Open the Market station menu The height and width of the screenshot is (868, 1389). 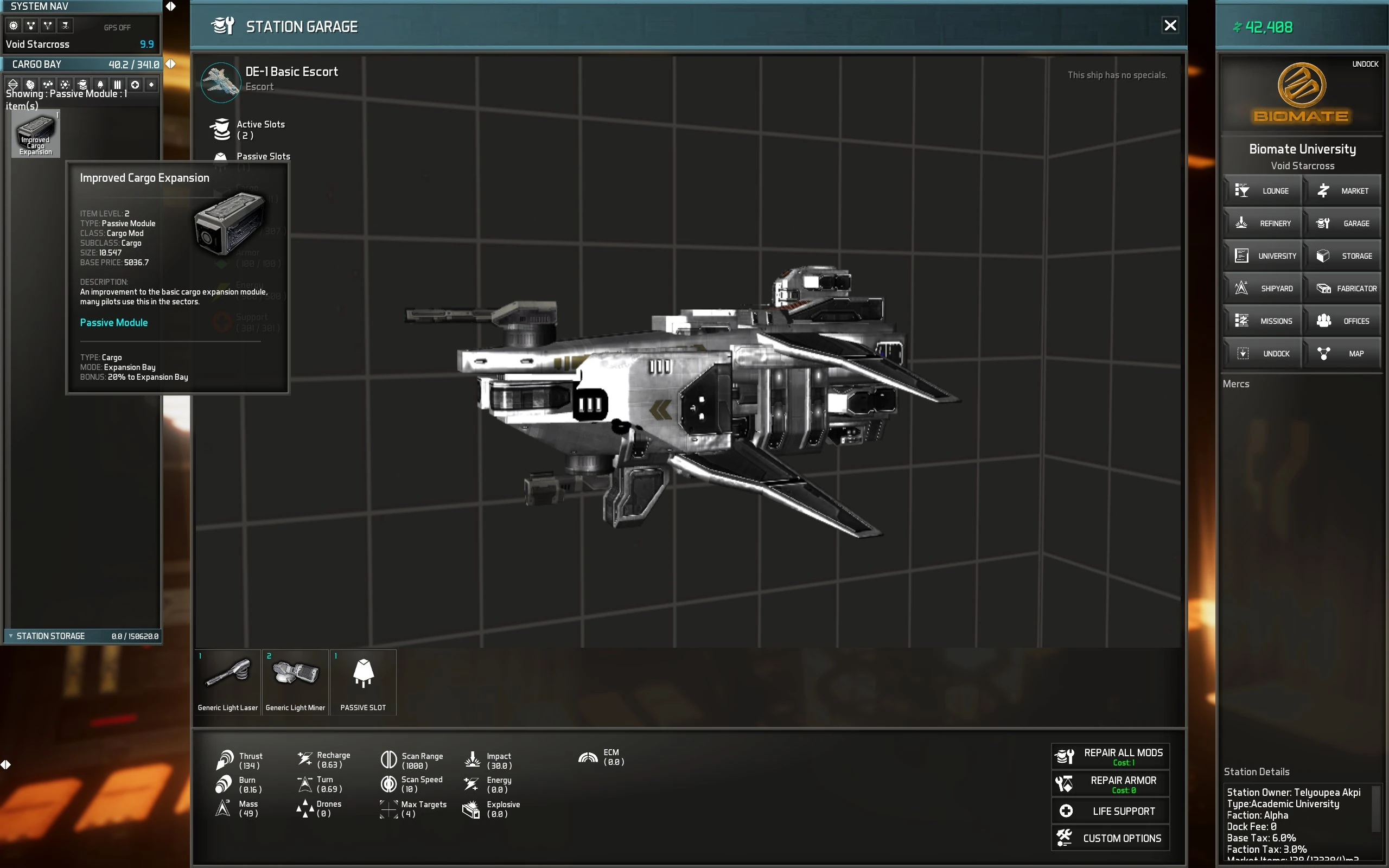click(1342, 190)
